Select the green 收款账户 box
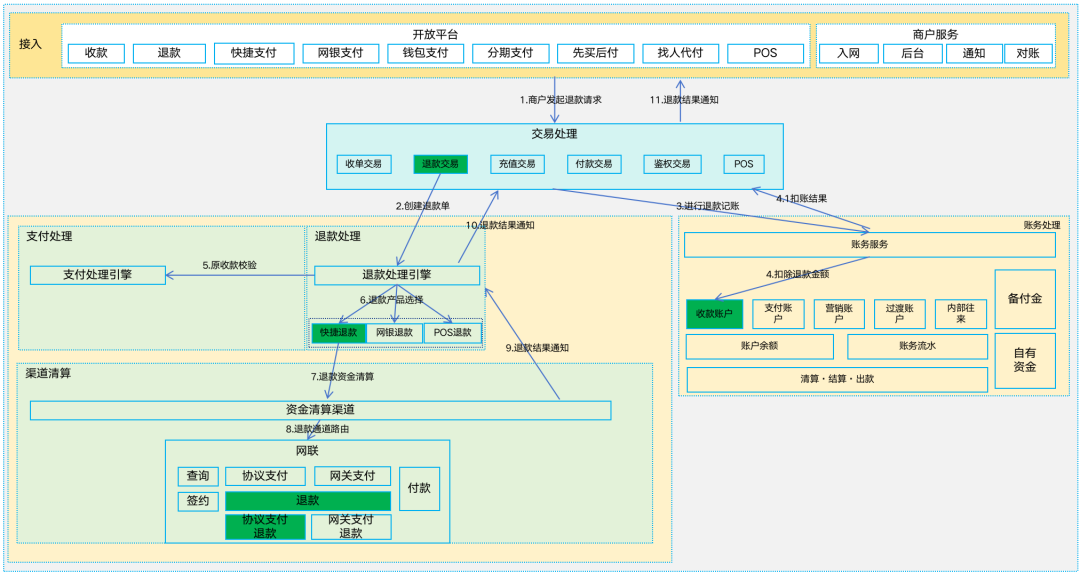The width and height of the screenshot is (1080, 574). coord(715,314)
